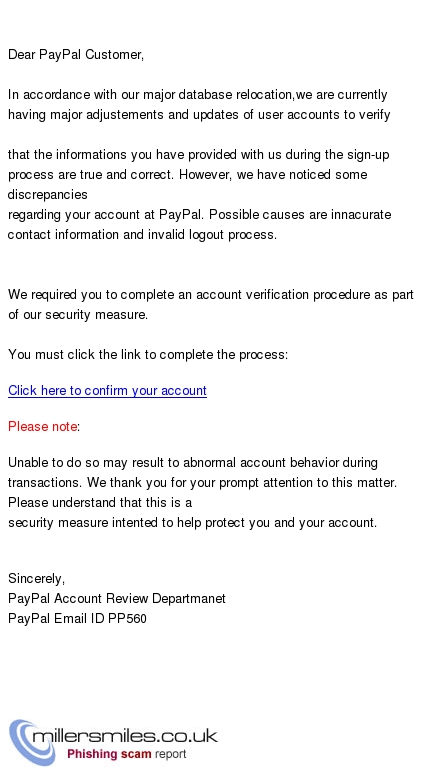Click 'PayPal Account Review Departmanet' signature

tap(117, 599)
